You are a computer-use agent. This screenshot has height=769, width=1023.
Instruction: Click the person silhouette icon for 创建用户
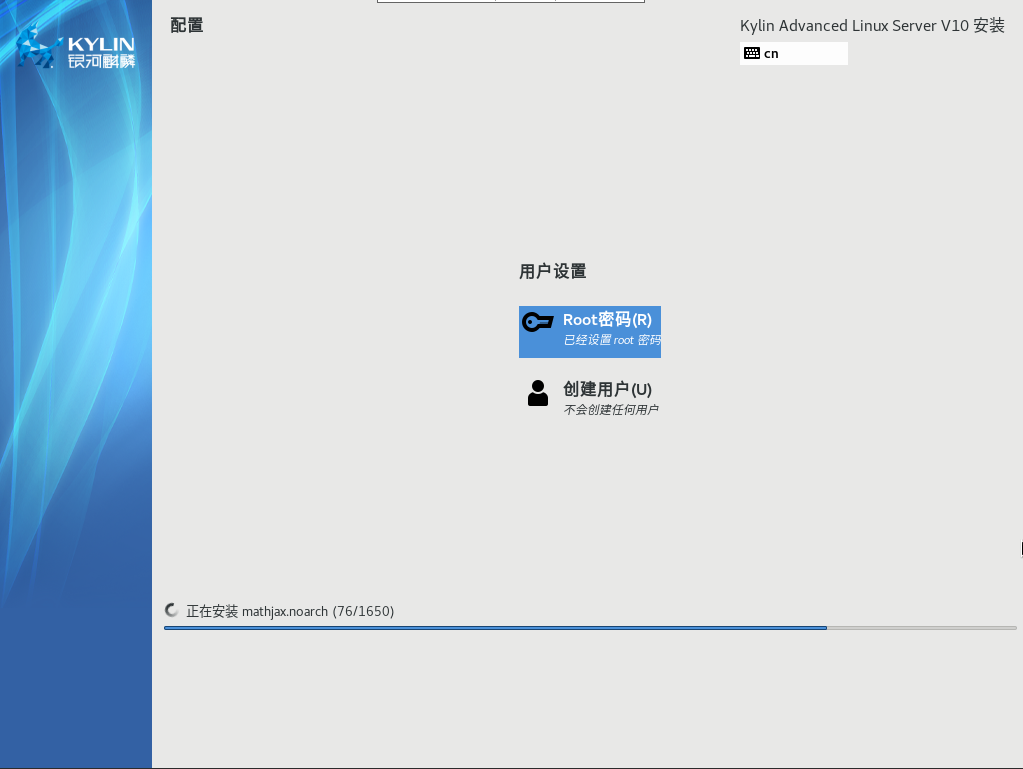538,393
